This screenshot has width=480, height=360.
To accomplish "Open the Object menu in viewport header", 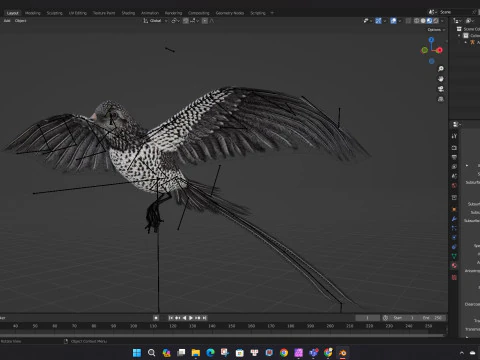I will click(20, 21).
